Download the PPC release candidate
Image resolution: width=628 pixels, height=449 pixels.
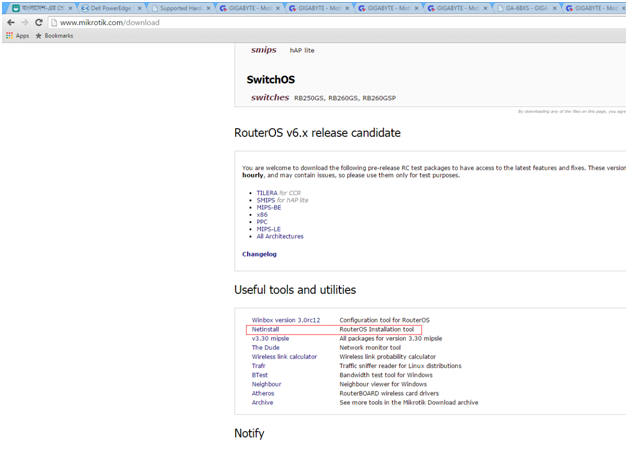262,222
